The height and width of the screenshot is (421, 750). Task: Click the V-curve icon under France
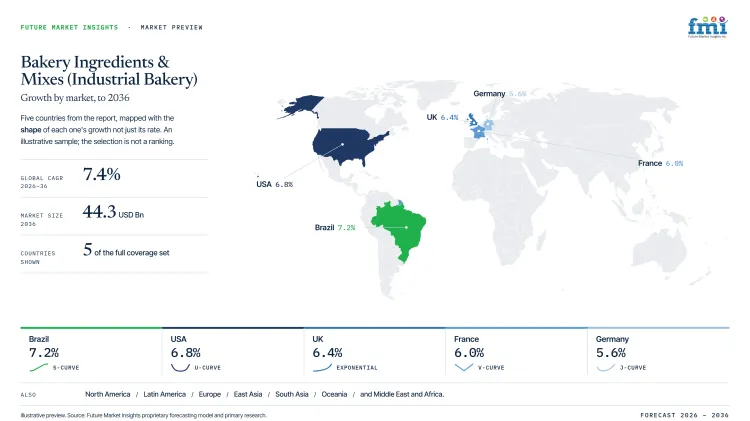(x=463, y=367)
